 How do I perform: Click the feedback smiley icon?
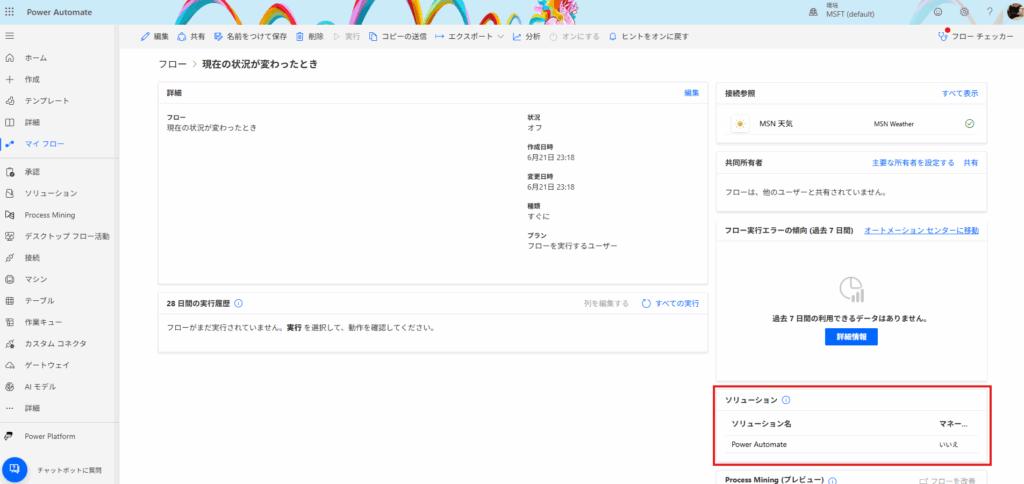[938, 12]
